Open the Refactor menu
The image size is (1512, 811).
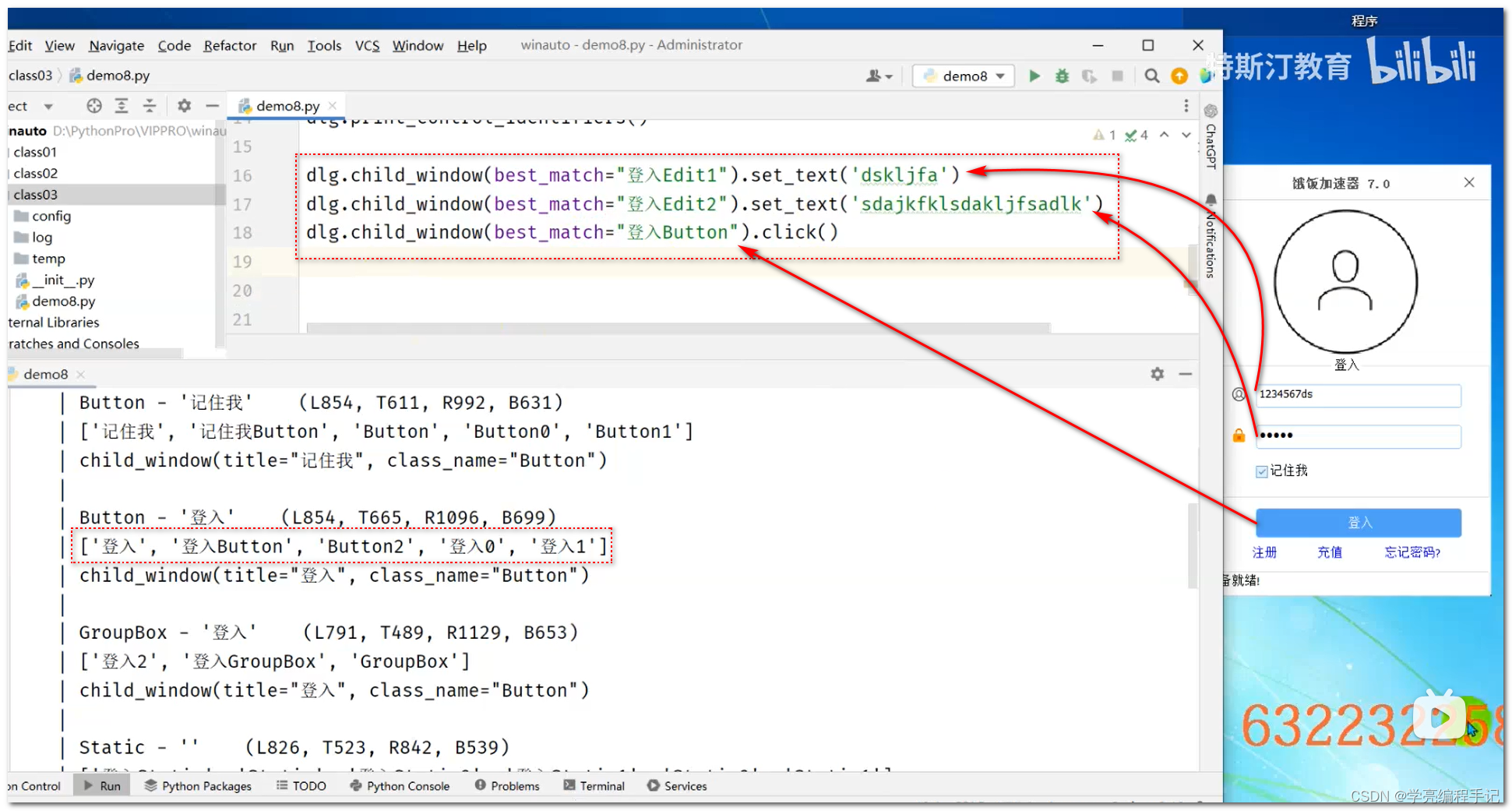pos(230,45)
